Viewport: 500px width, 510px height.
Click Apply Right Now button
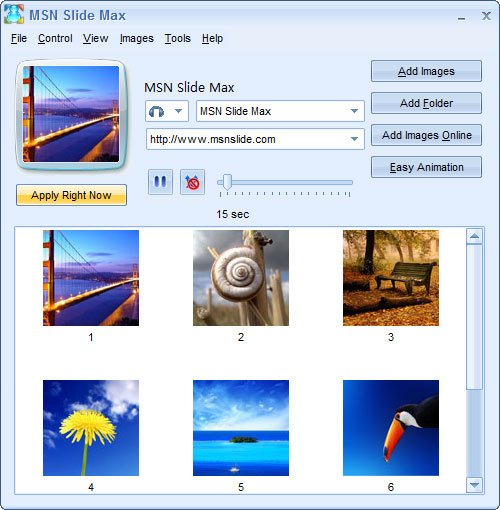point(71,195)
